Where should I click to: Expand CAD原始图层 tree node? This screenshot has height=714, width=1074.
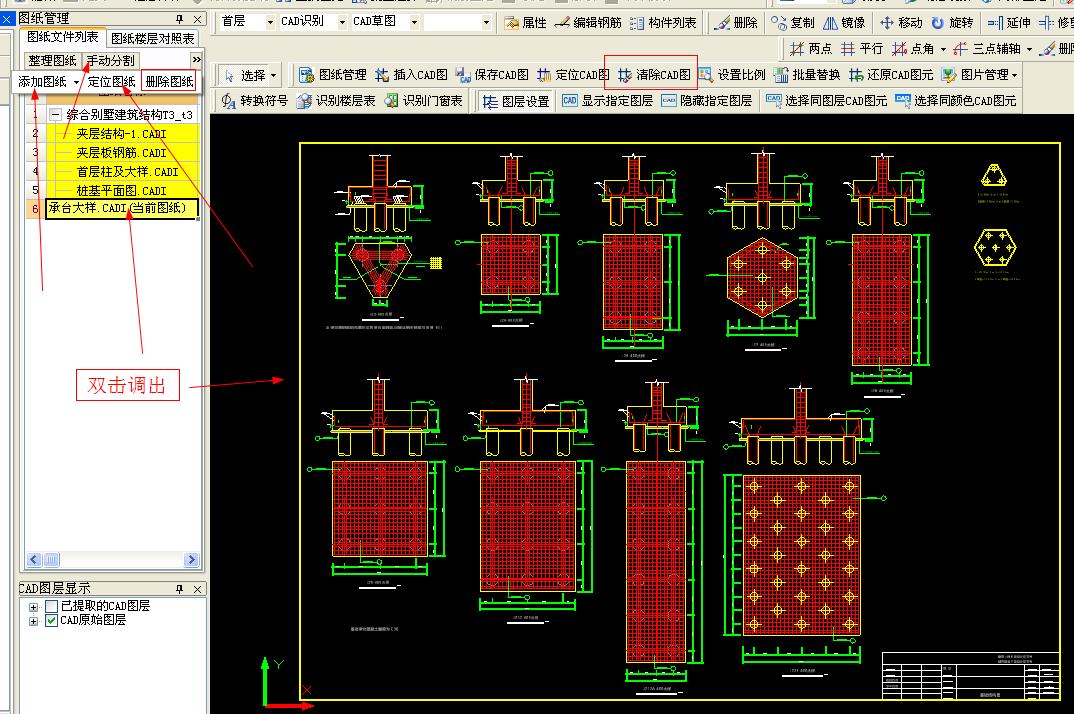point(33,621)
